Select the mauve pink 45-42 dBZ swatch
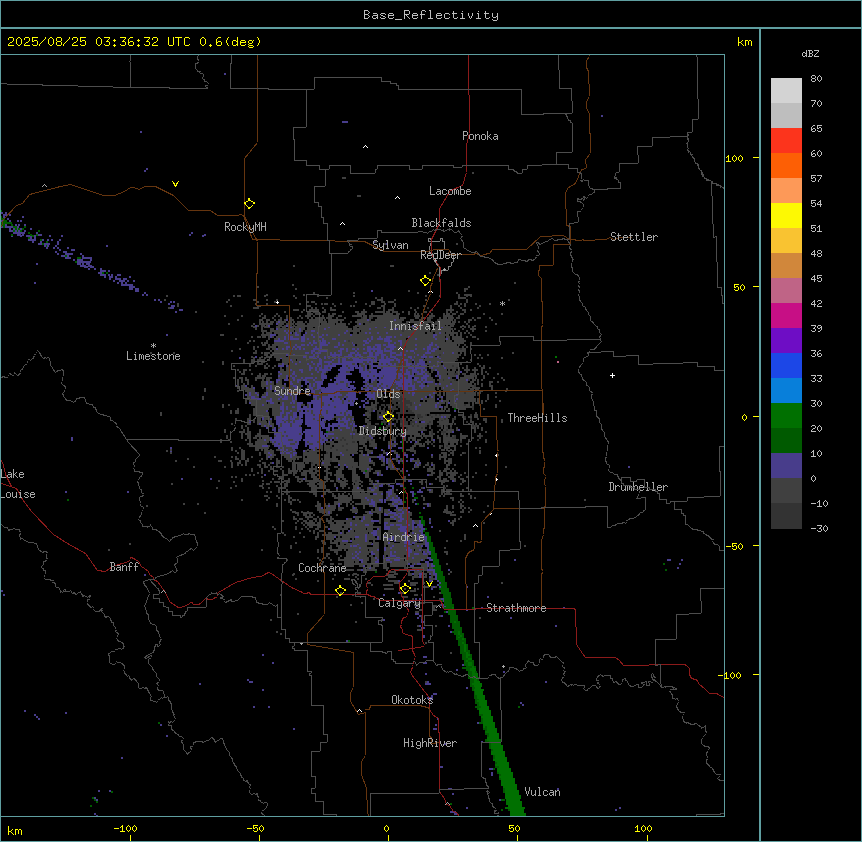 click(x=786, y=291)
